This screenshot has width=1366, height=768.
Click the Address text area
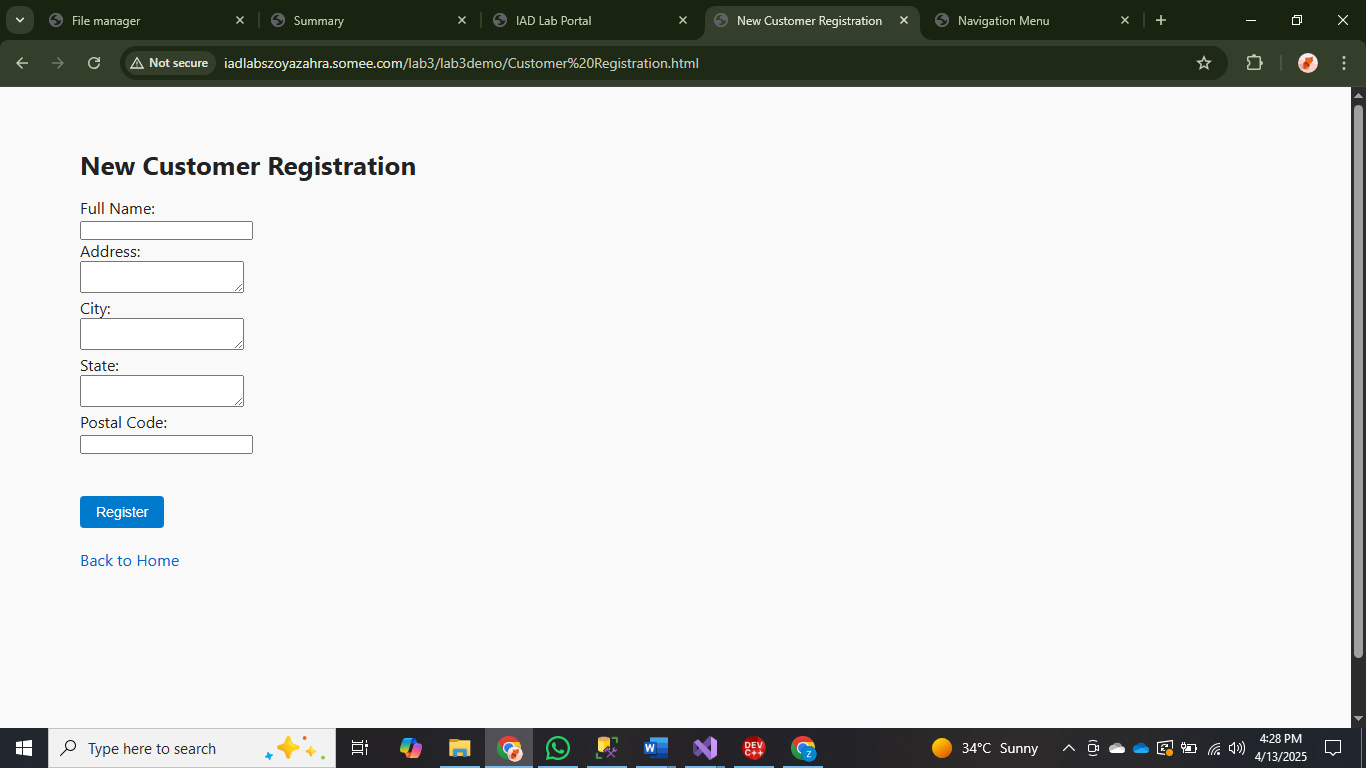point(162,277)
